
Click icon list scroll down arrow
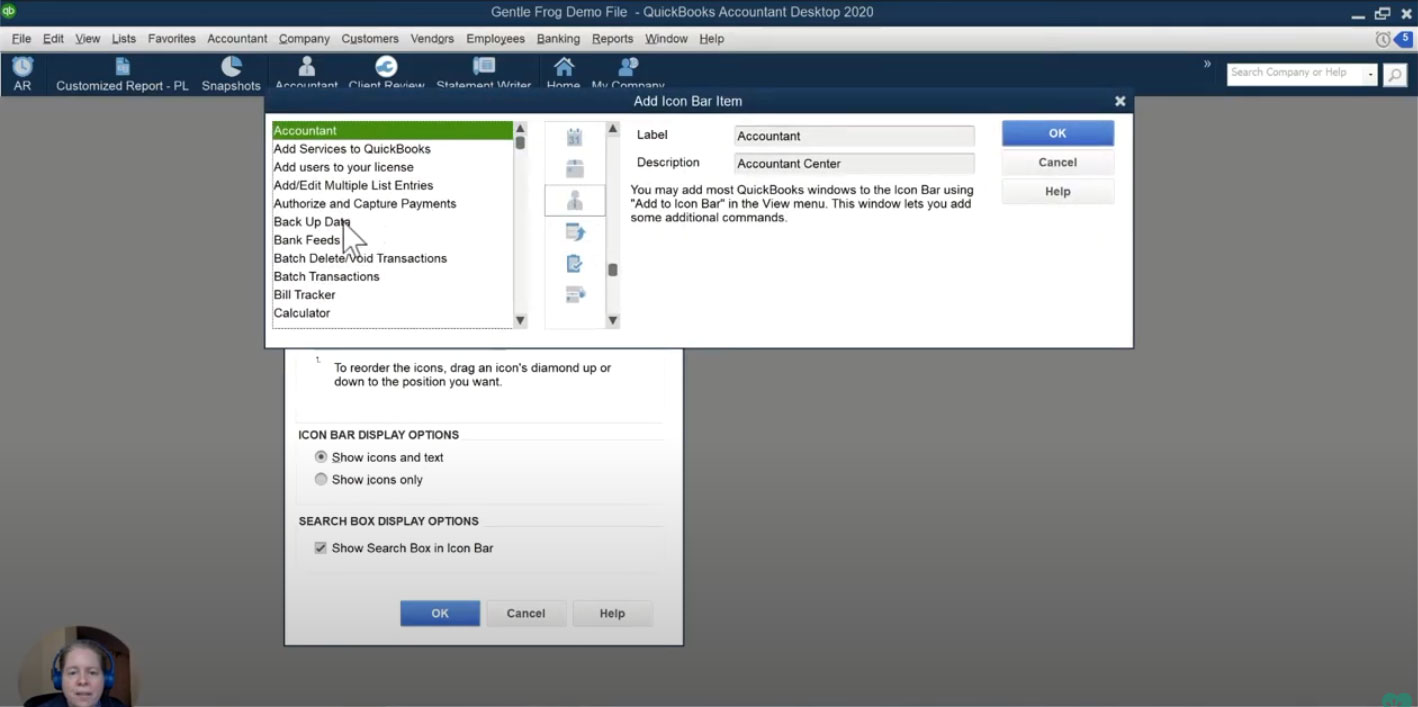(x=613, y=321)
